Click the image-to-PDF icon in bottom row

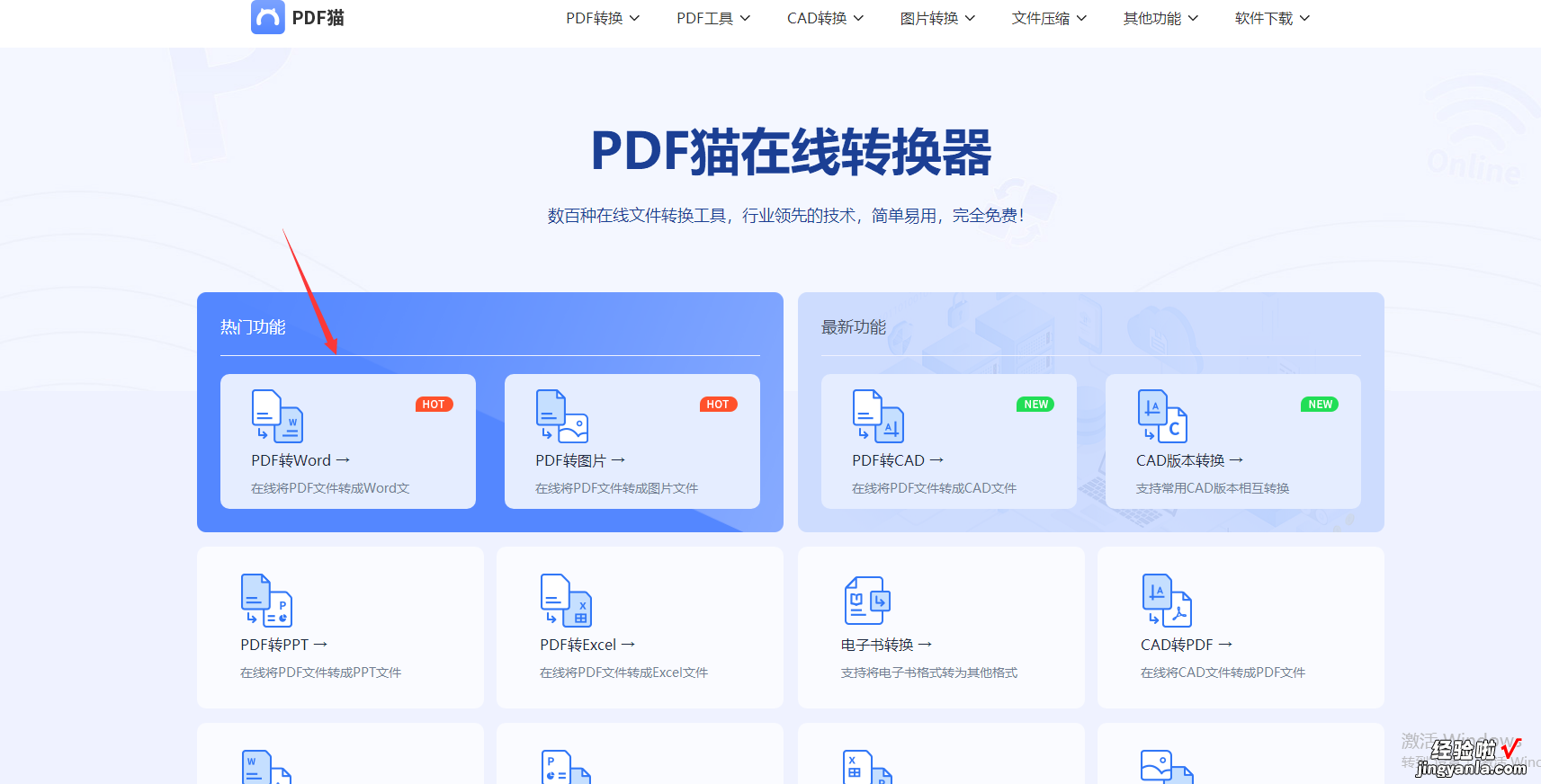pos(1167,767)
